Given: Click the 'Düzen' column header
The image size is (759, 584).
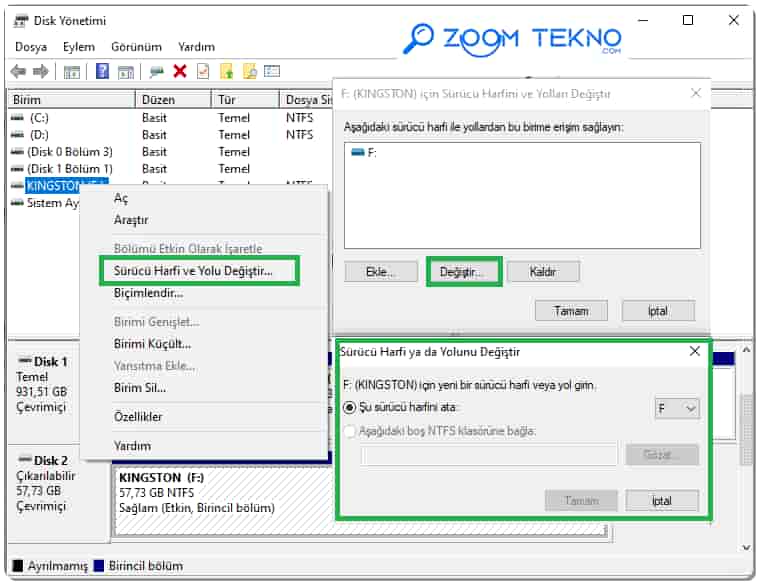Looking at the screenshot, I should click(x=173, y=100).
